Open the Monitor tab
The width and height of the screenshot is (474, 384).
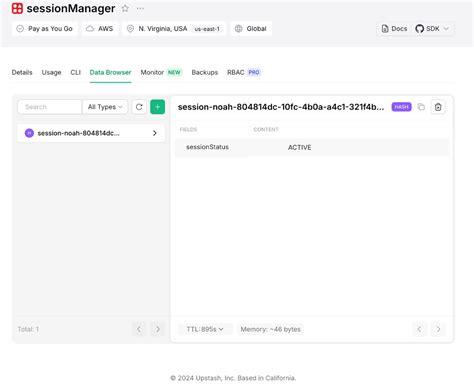click(x=161, y=72)
